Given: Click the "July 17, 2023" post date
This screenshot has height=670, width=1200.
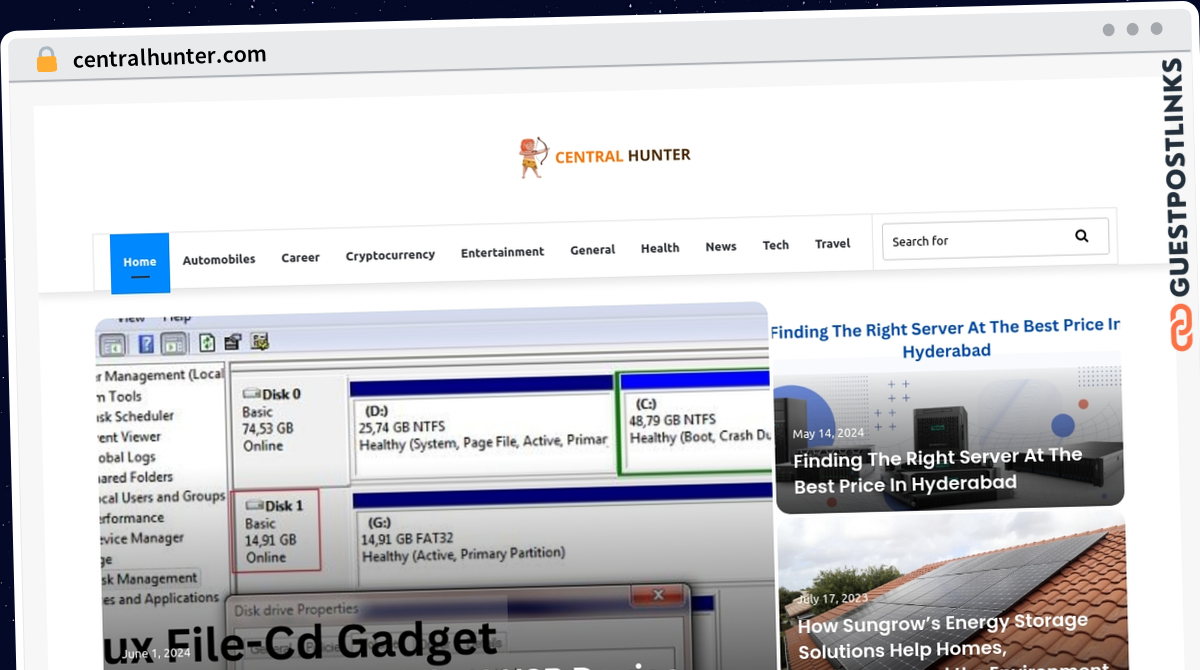Looking at the screenshot, I should click(x=831, y=600).
